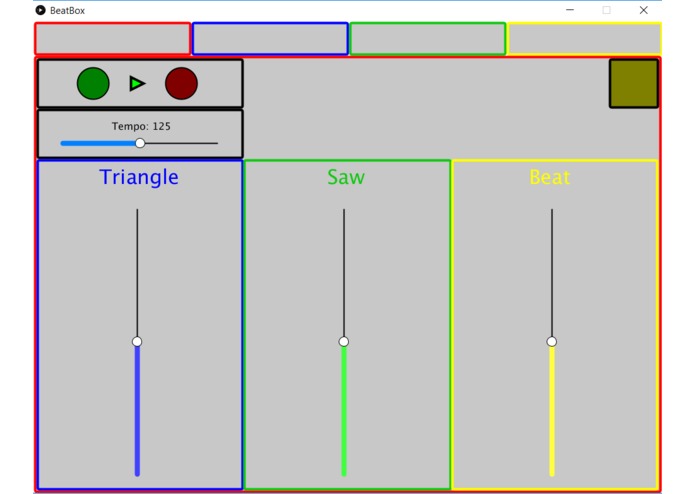Select the yellow-bordered top panel
The width and height of the screenshot is (695, 494).
click(x=585, y=39)
